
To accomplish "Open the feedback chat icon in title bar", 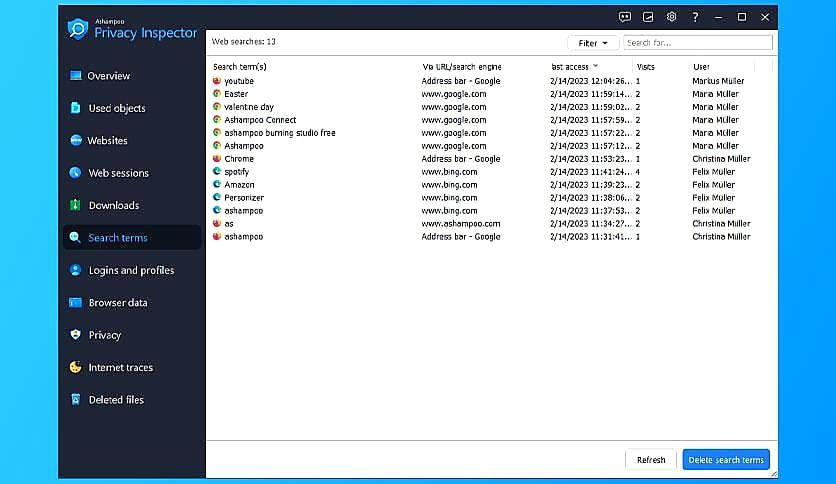I will pos(625,17).
